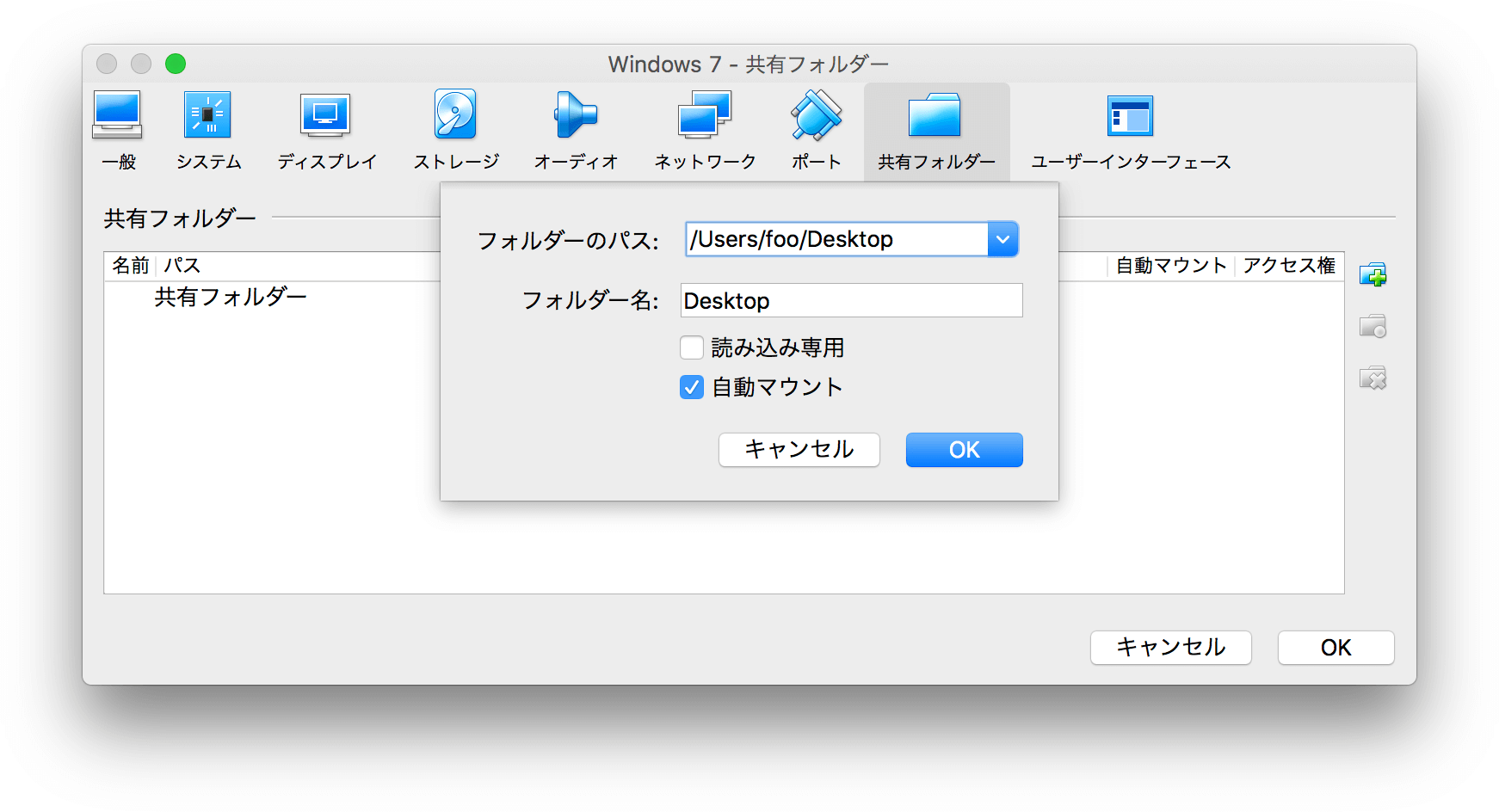Switch to the 一般 settings tab
The height and width of the screenshot is (812, 1499).
pos(118,129)
